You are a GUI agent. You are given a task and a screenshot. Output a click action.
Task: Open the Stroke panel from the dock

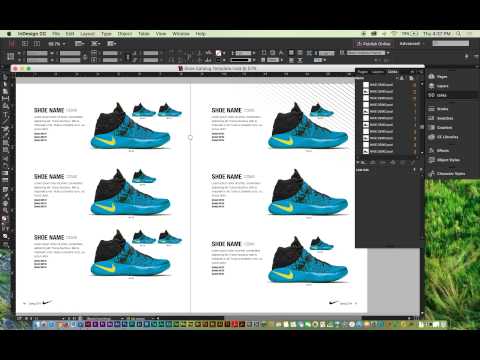click(x=438, y=109)
